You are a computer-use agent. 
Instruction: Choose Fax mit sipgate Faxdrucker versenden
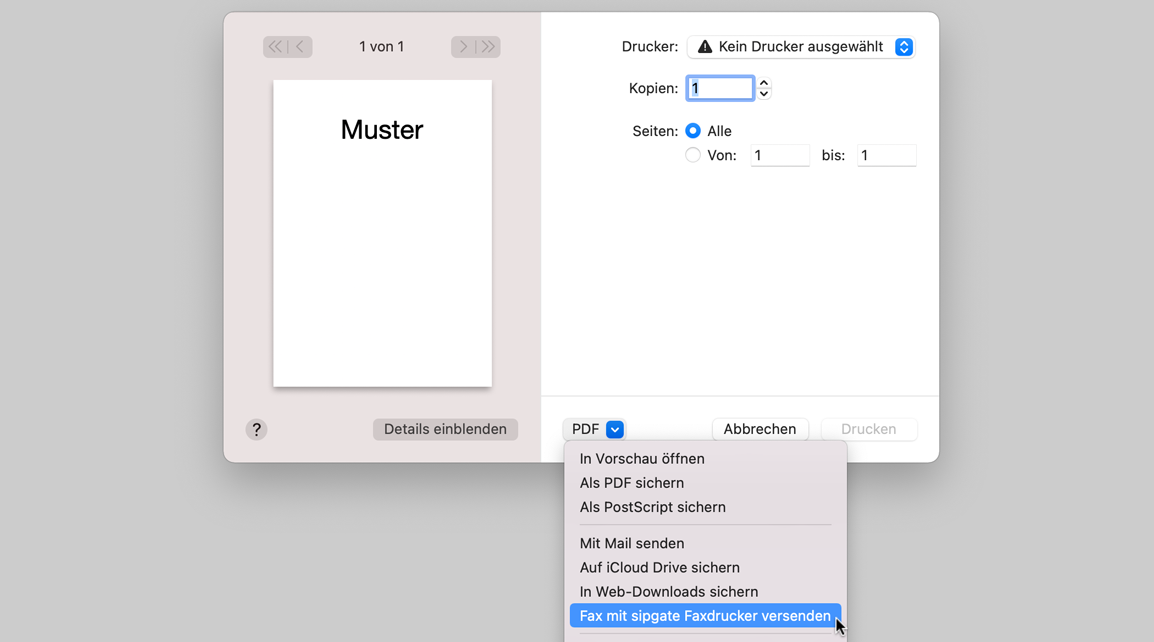point(704,615)
